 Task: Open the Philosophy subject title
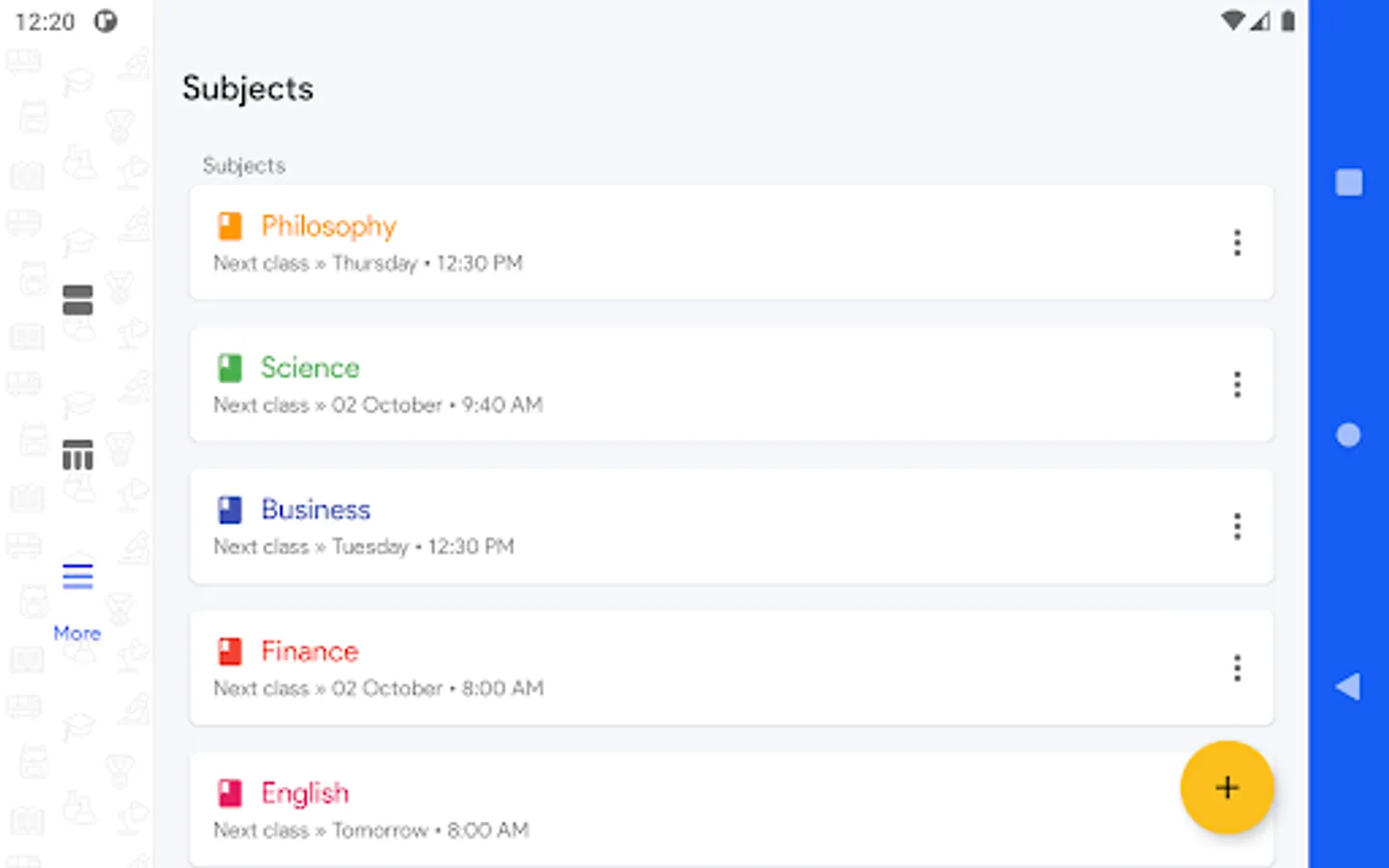tap(329, 226)
